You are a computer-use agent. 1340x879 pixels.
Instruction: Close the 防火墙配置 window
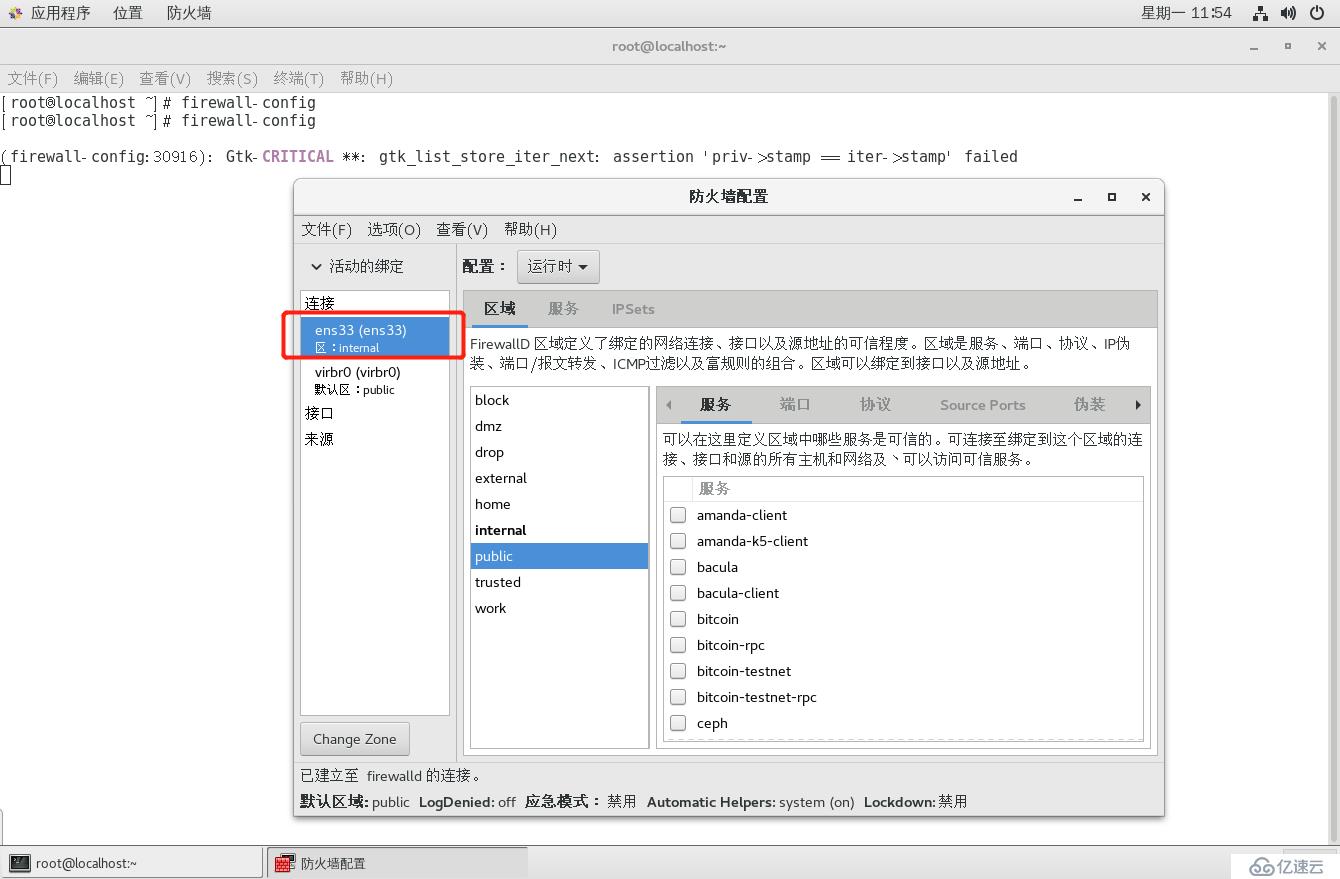point(1146,197)
